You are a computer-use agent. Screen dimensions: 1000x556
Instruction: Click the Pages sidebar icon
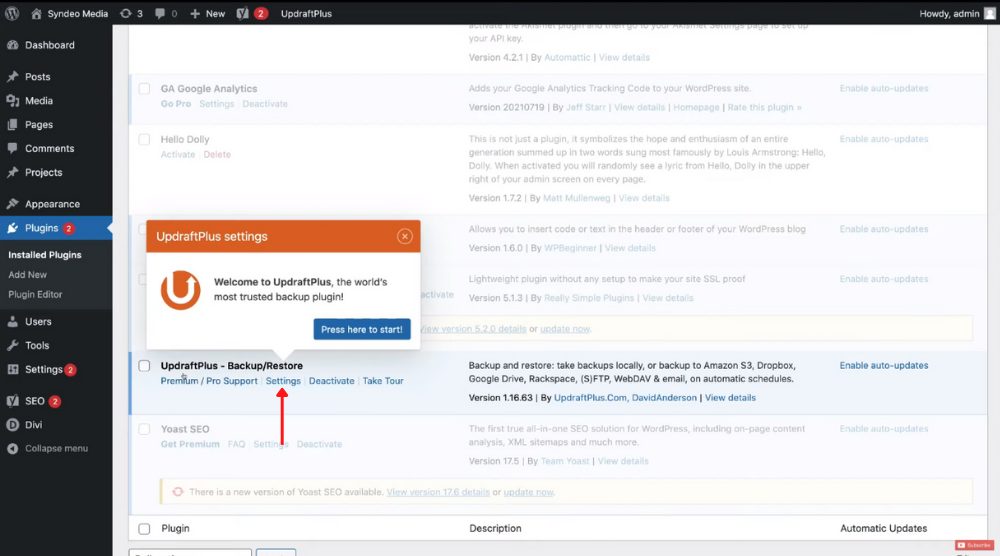coord(13,124)
